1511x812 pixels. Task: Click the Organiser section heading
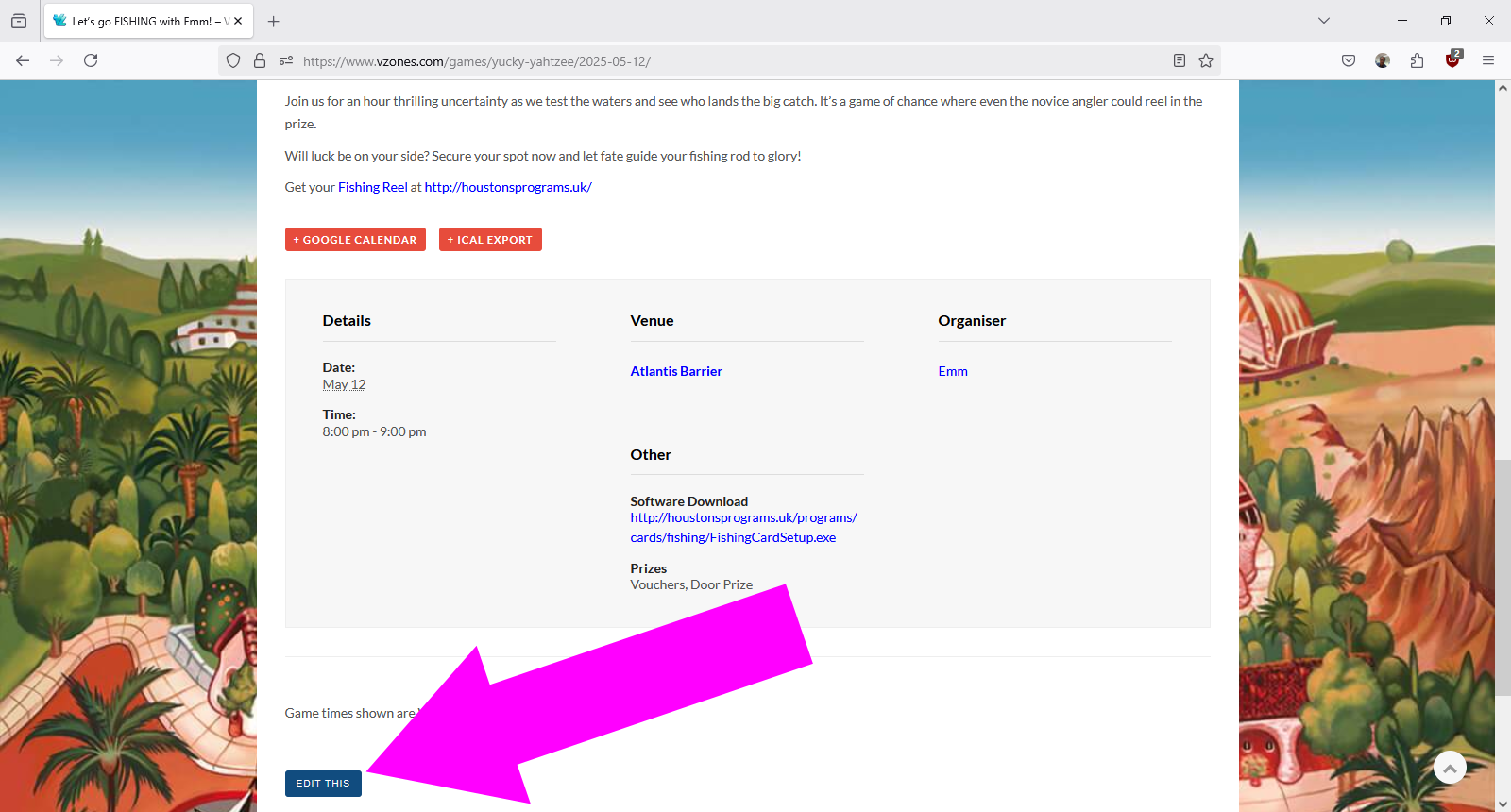972,321
